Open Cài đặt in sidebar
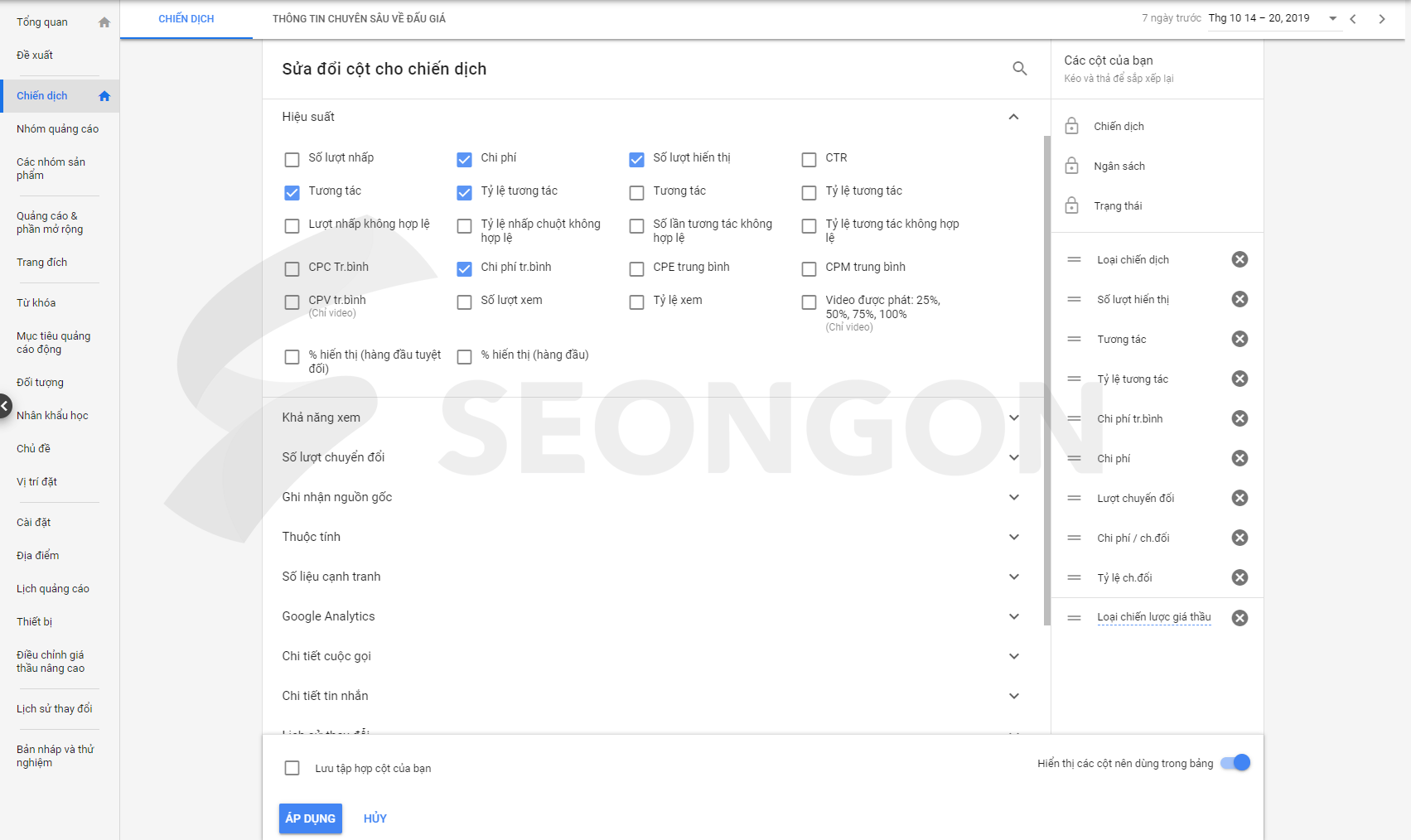Screen dimensions: 1411x840 34,523
